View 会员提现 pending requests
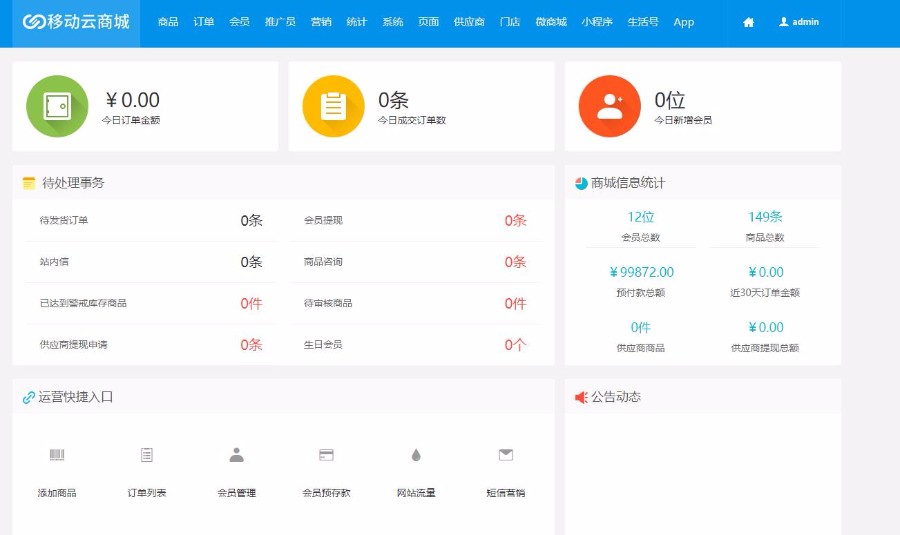This screenshot has width=900, height=535. pyautogui.click(x=323, y=220)
